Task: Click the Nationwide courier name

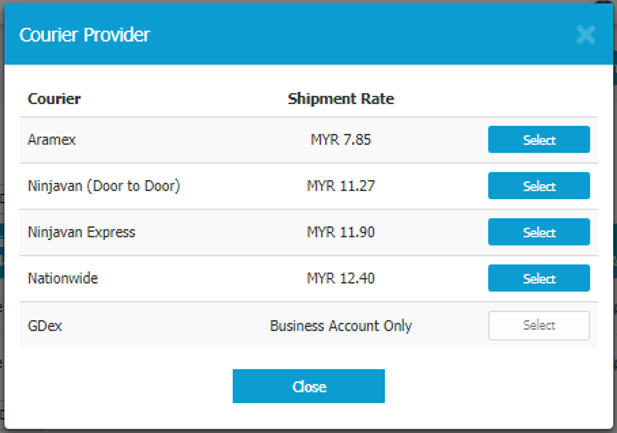Action: pyautogui.click(x=65, y=278)
